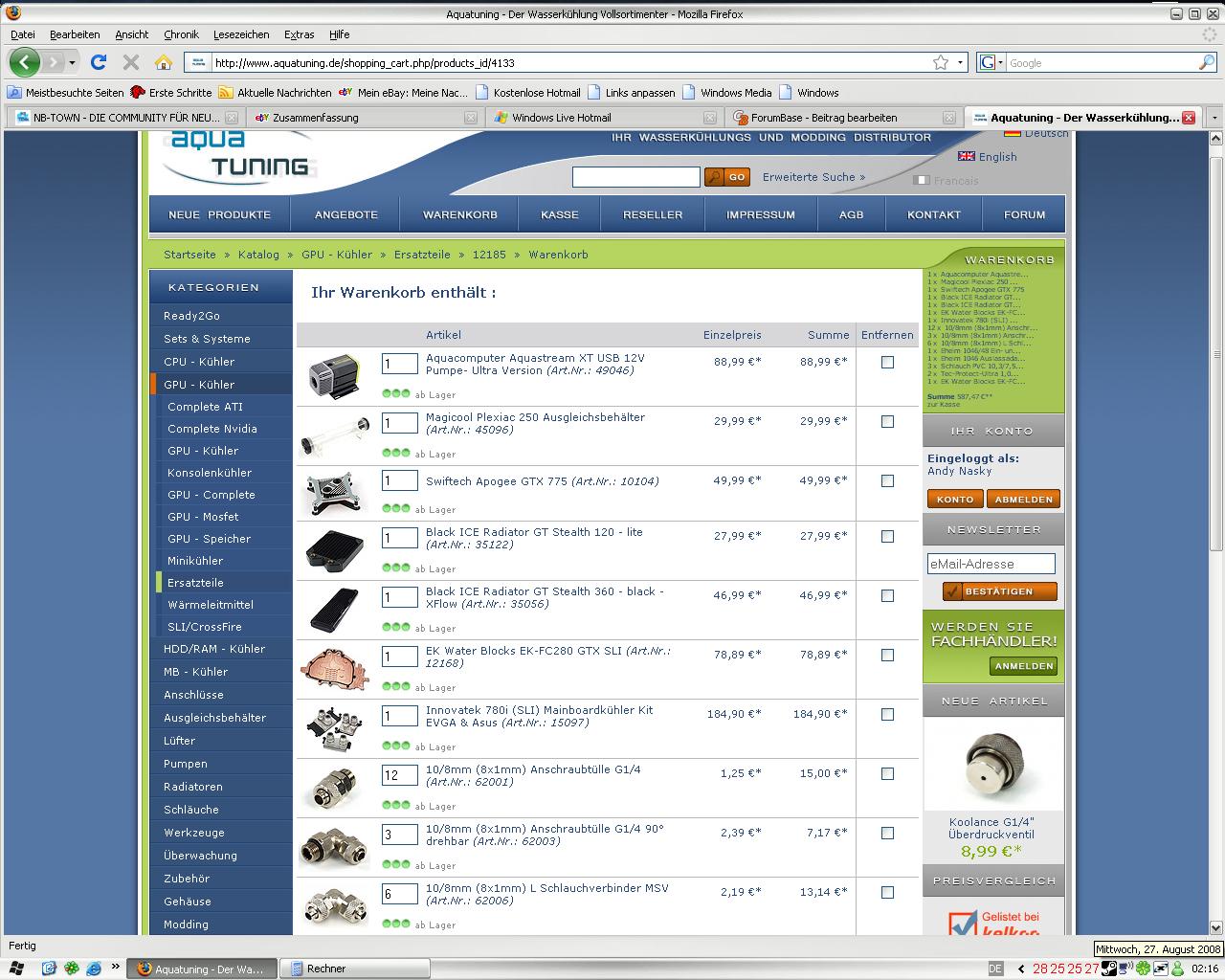
Task: Click the ANMELDEN Fachhändler button
Action: coord(1023,666)
